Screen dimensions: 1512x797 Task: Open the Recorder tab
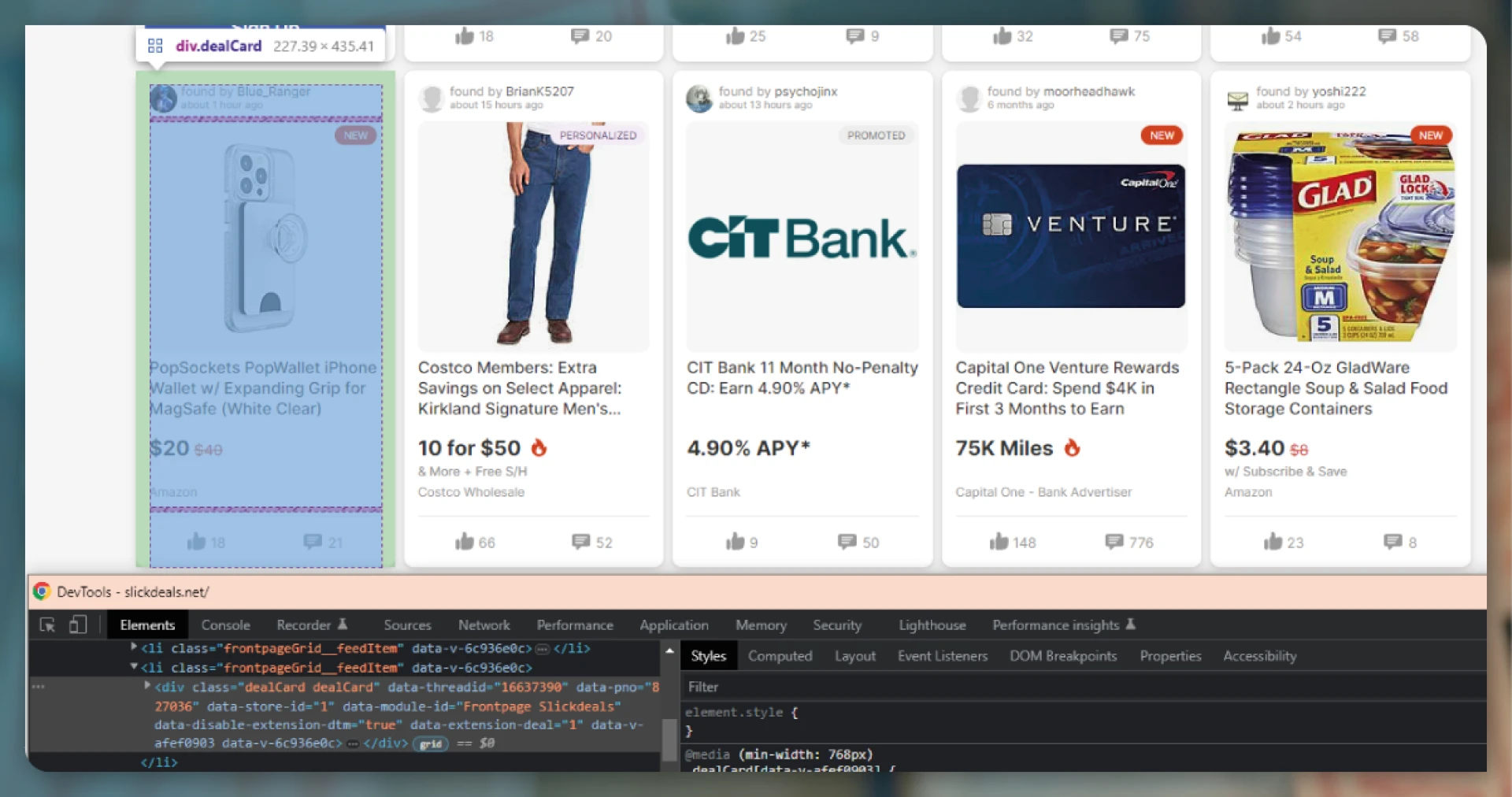[x=311, y=625]
